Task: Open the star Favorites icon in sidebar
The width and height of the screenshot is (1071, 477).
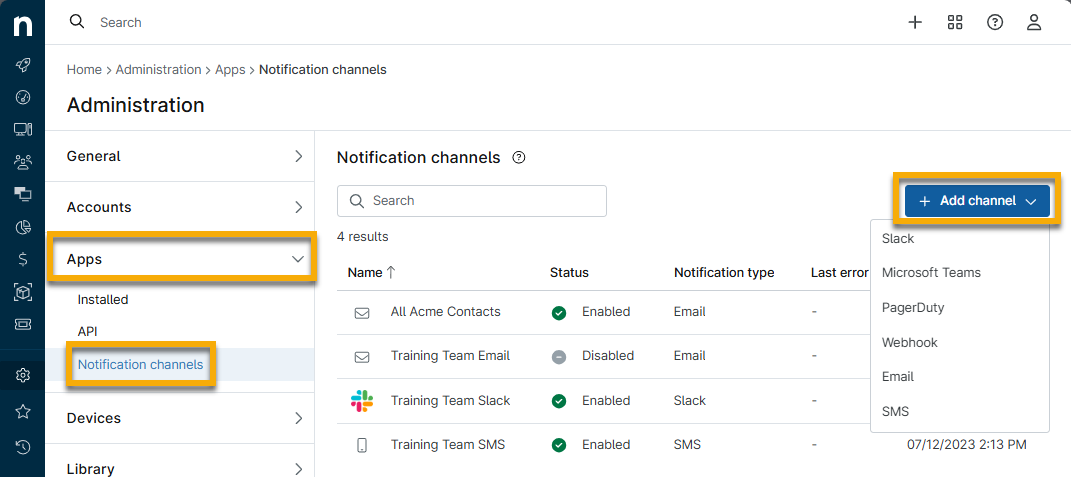Action: pos(22,411)
